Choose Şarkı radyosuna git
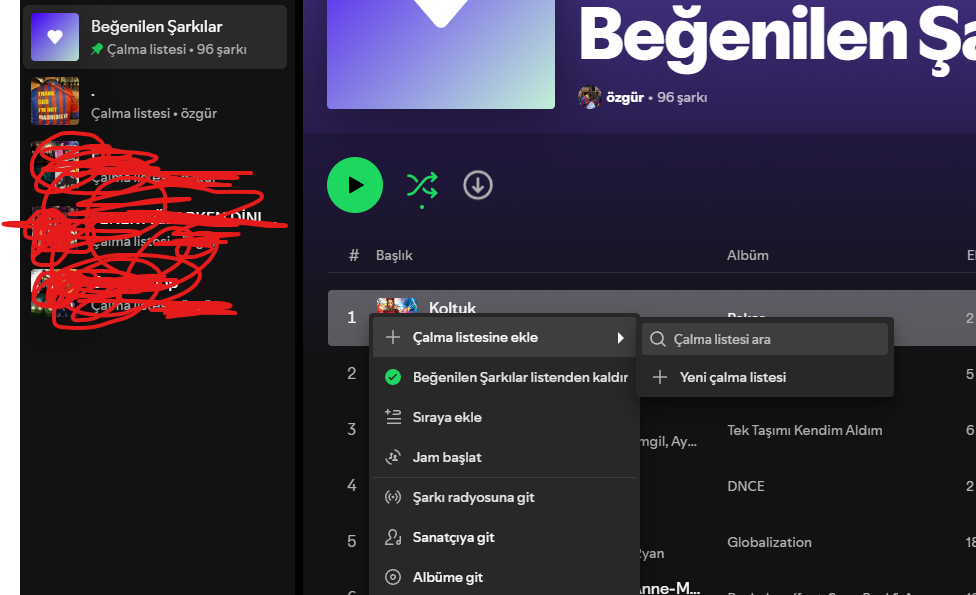 (504, 497)
